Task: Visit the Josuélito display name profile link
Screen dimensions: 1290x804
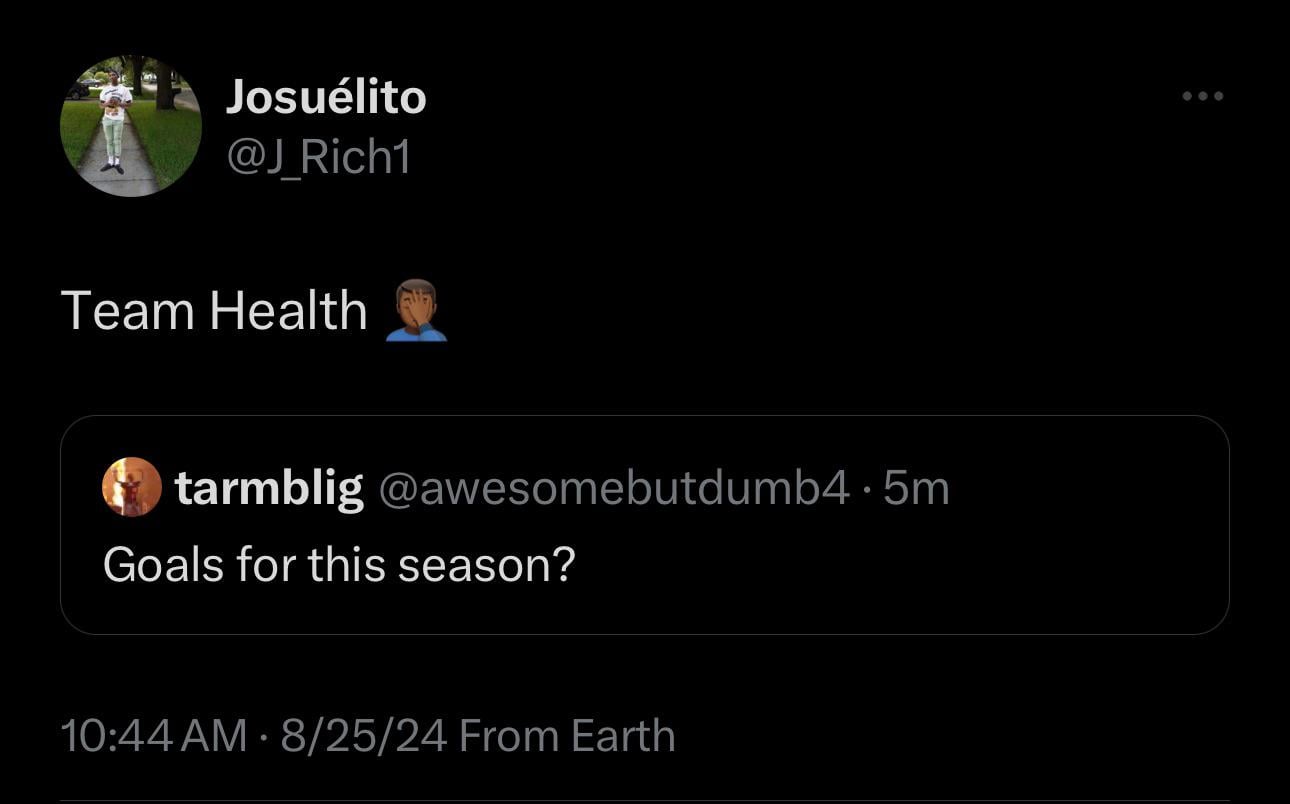Action: pos(326,97)
